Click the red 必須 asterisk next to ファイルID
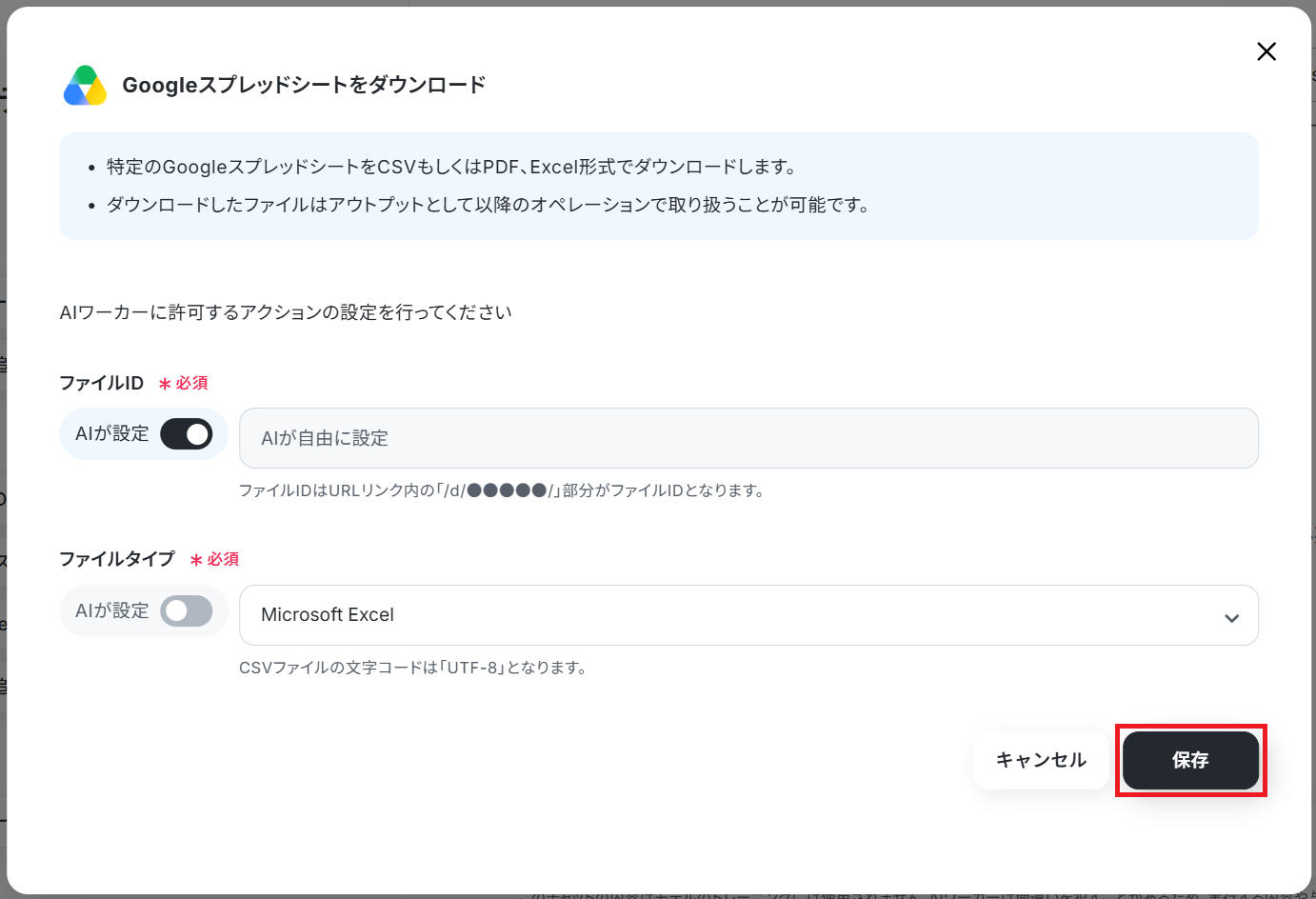The height and width of the screenshot is (899, 1316). [x=184, y=383]
